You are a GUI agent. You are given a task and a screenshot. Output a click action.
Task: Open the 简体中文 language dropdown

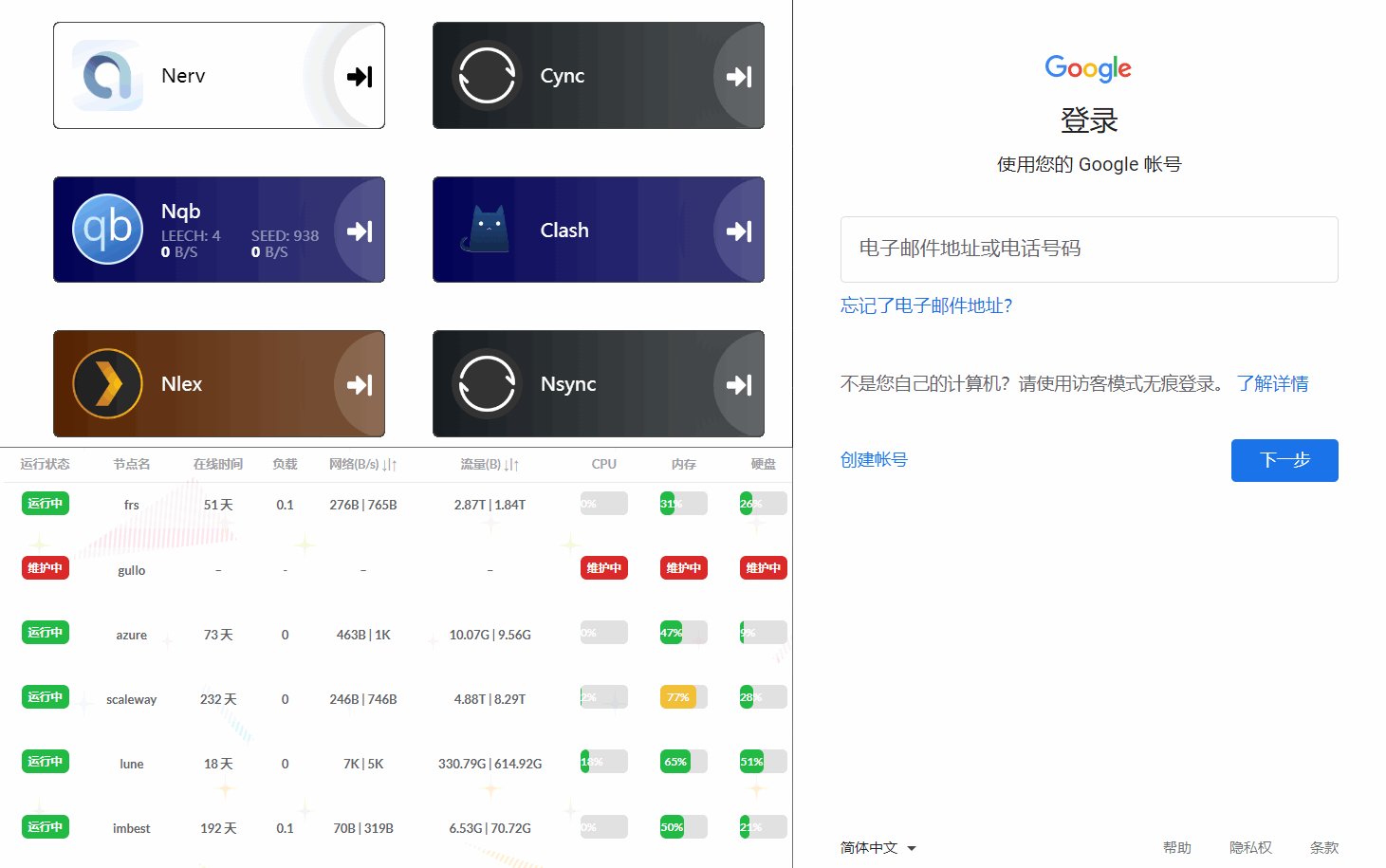click(878, 848)
